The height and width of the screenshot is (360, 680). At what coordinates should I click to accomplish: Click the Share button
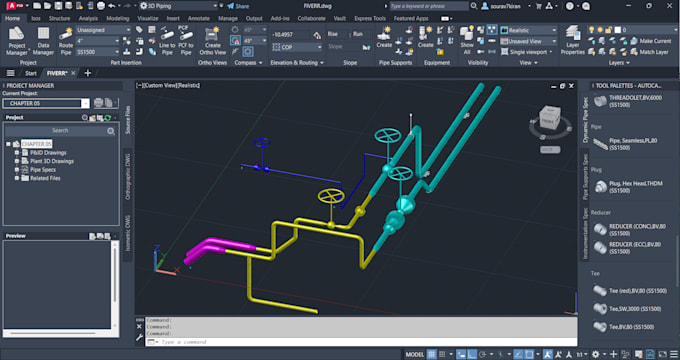point(238,6)
